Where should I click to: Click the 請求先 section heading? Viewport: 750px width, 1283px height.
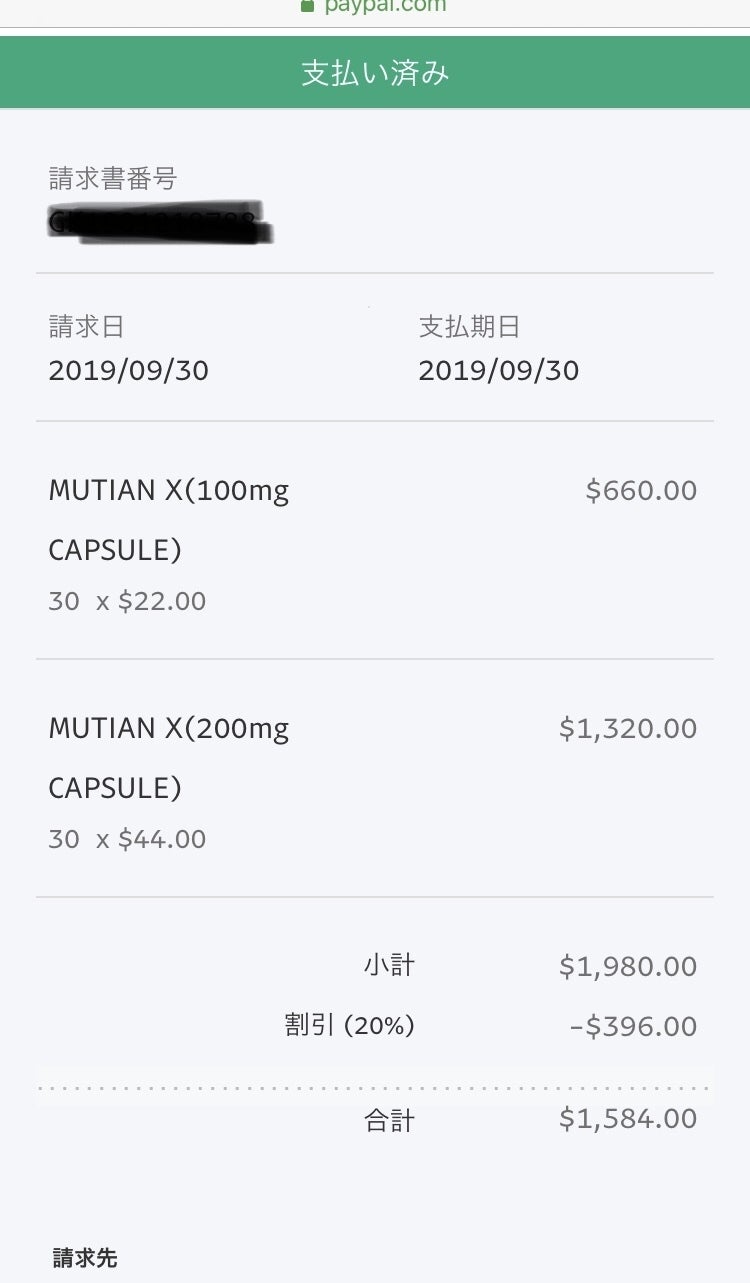click(85, 1258)
